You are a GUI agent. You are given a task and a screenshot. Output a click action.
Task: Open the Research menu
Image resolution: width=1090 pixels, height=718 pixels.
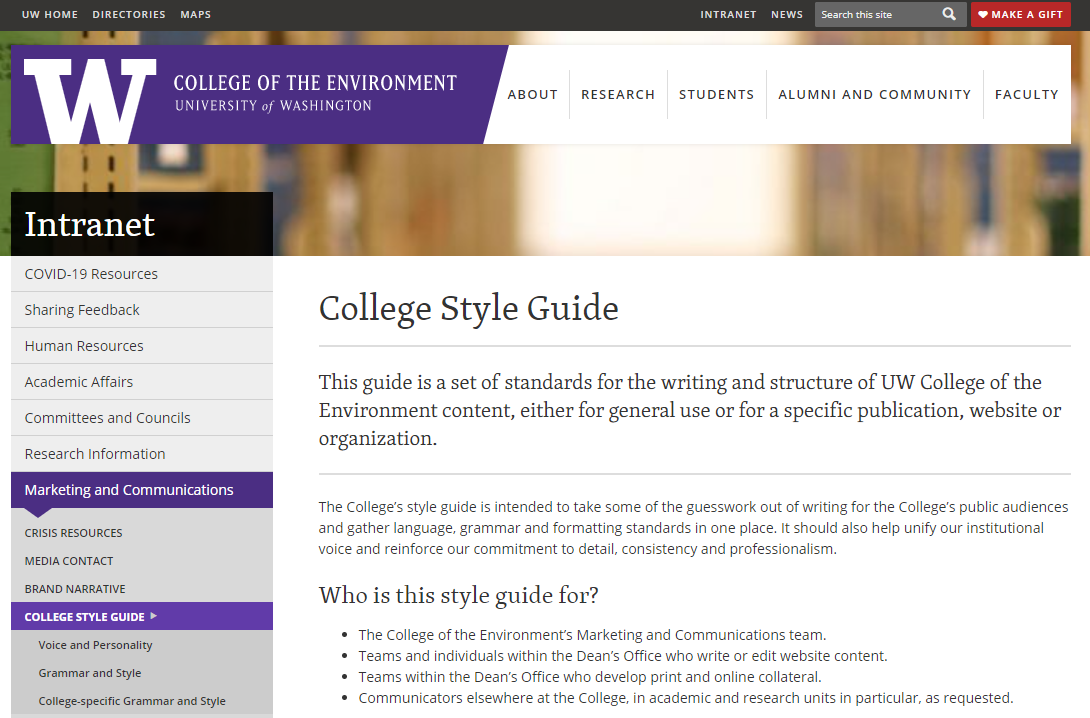click(618, 95)
